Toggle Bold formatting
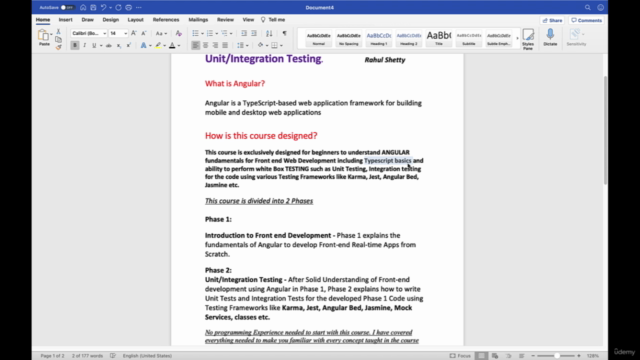Screen dimensions: 640x360 point(75,45)
